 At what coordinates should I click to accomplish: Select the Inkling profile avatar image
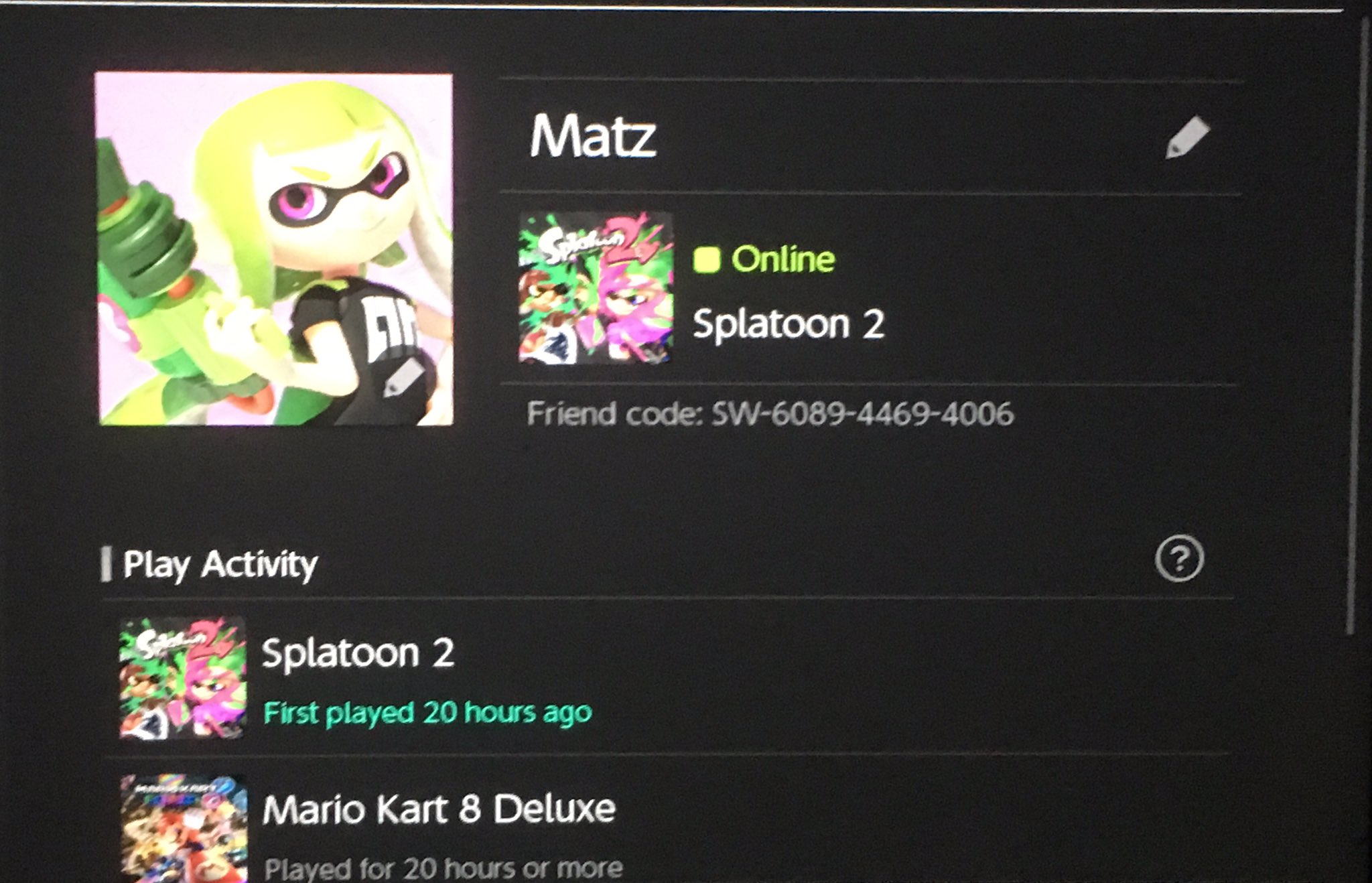pyautogui.click(x=275, y=249)
